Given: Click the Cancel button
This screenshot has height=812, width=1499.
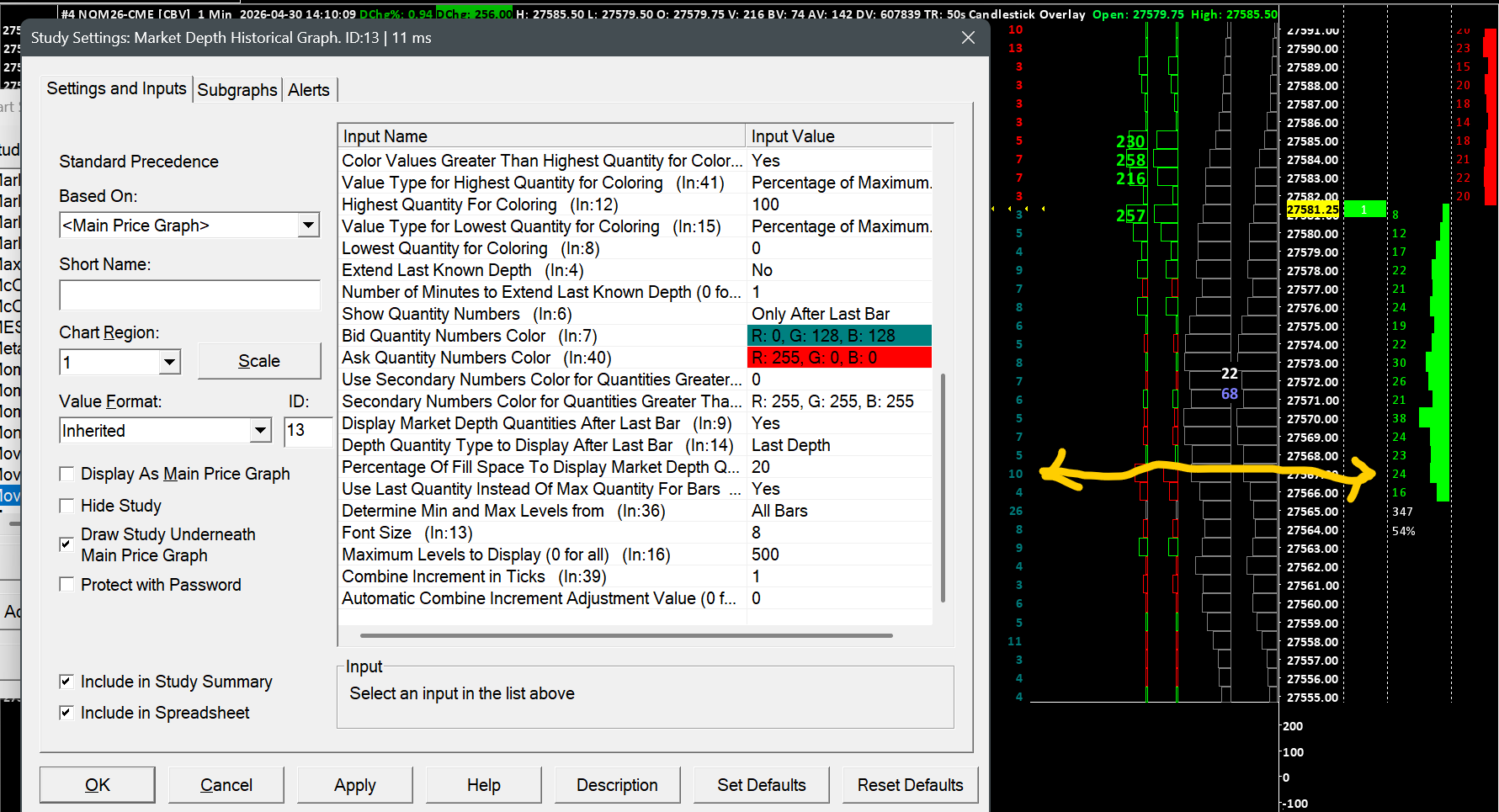Looking at the screenshot, I should 226,785.
